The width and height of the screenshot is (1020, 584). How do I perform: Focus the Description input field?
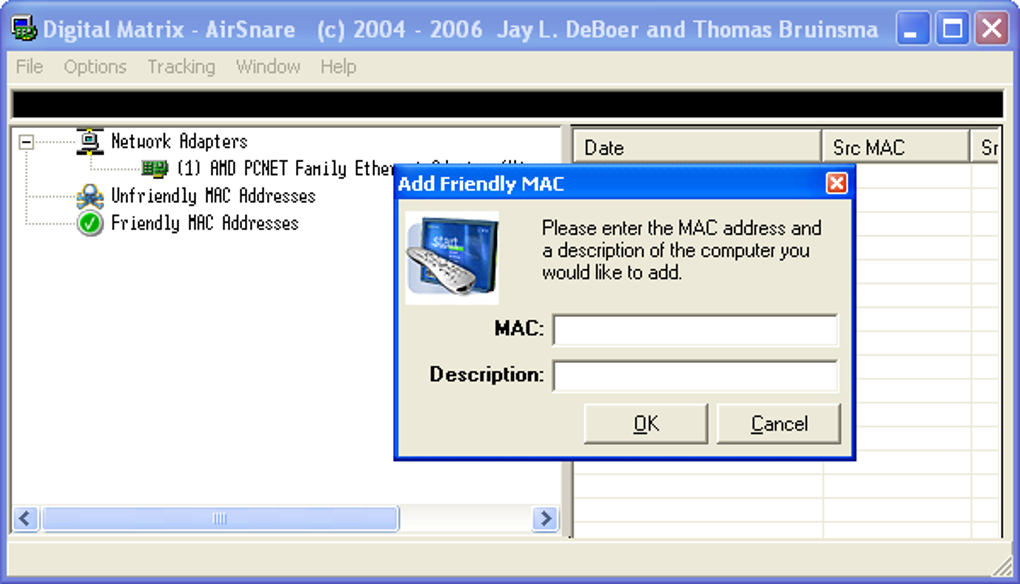pos(695,376)
